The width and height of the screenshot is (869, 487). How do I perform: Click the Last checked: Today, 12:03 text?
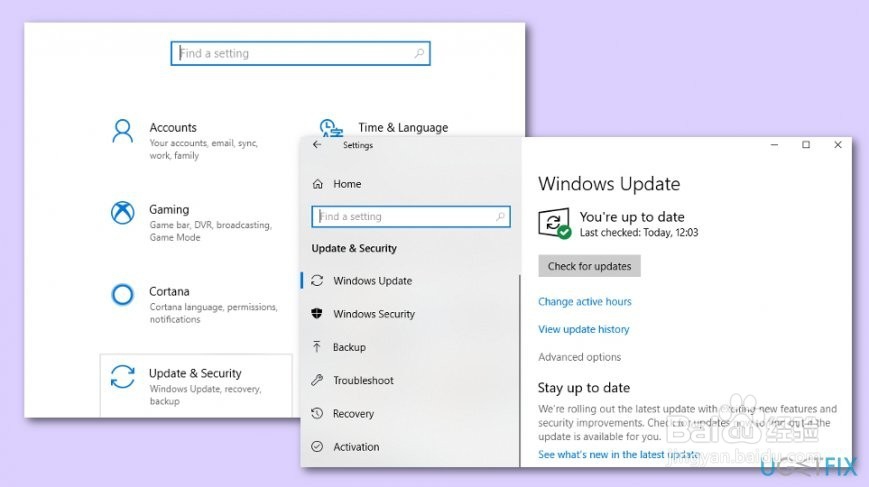pos(639,233)
